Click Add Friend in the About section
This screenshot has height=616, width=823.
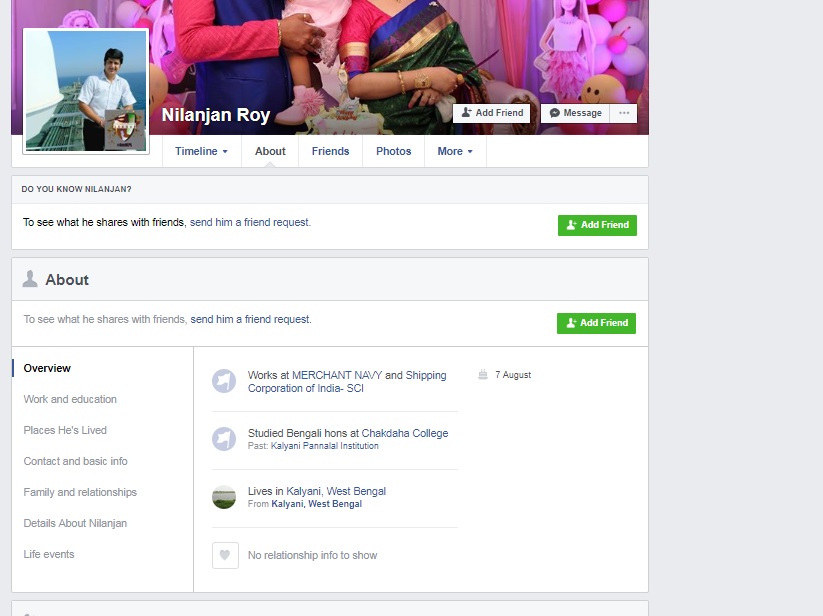(x=596, y=323)
